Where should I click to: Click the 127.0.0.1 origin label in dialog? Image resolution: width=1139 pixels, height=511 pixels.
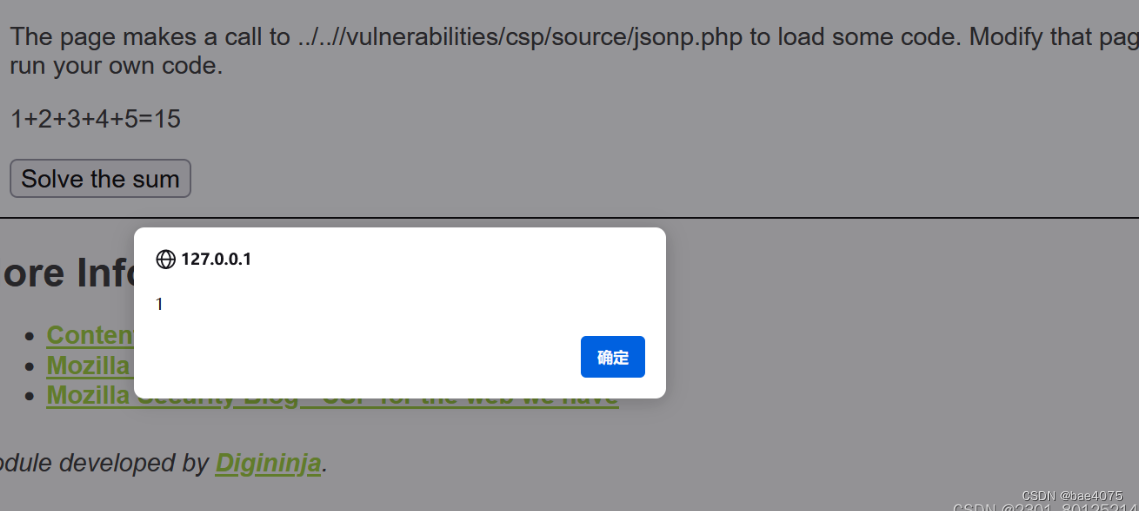[216, 259]
